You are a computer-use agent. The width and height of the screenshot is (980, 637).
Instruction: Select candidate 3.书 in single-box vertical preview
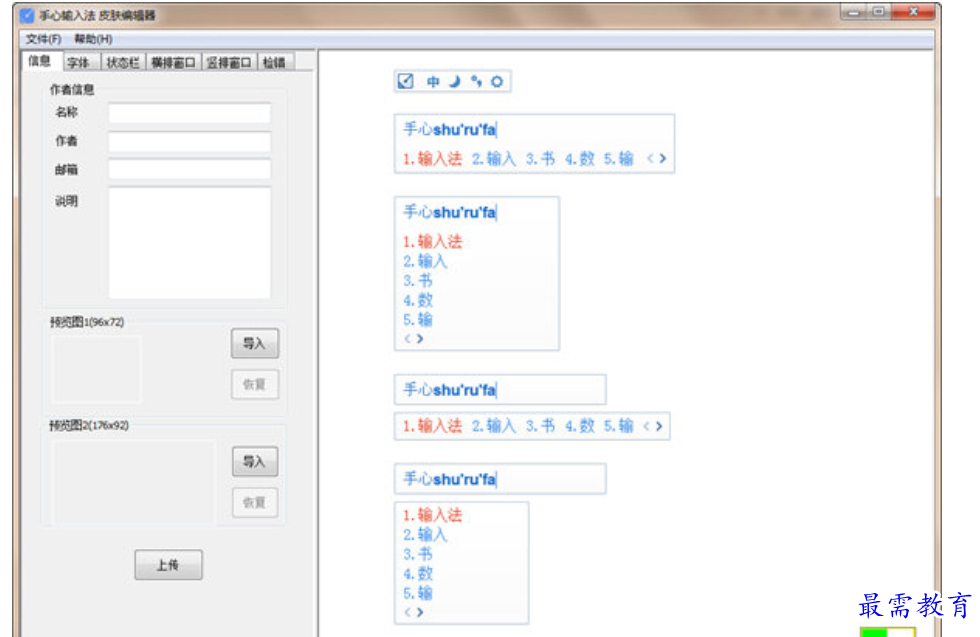[x=418, y=280]
